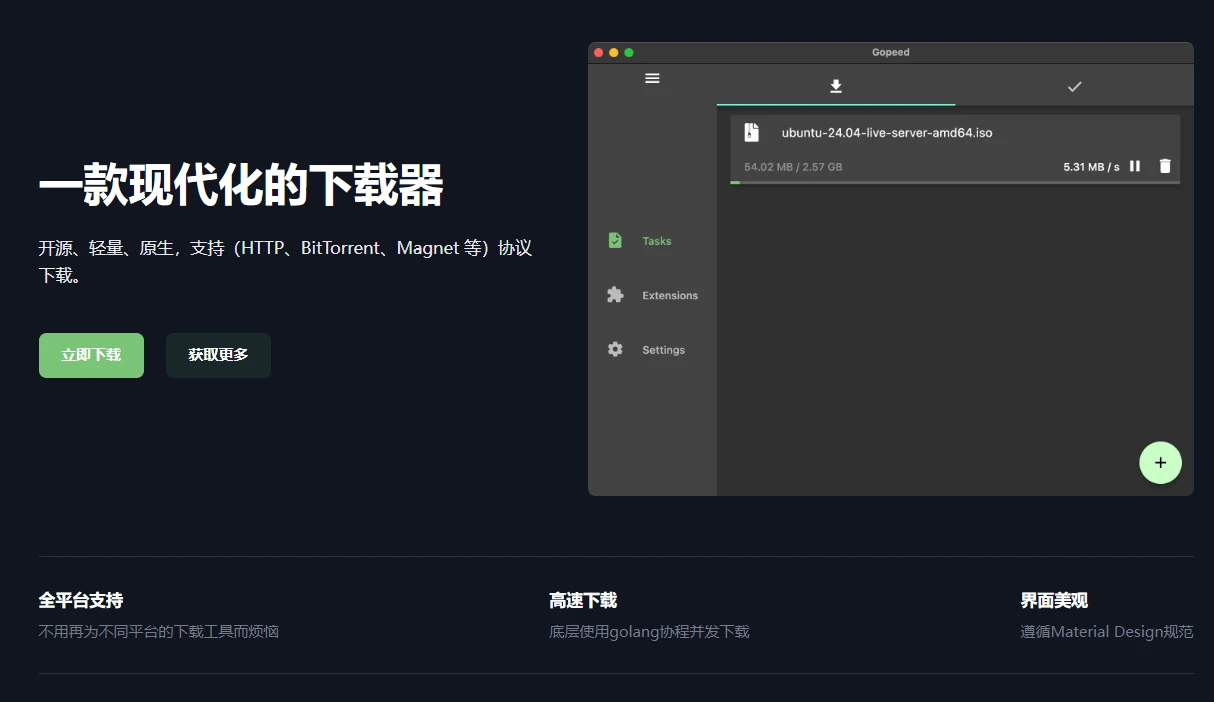1214x702 pixels.
Task: Click the 一款现代化的下载器 headline
Action: pos(241,186)
